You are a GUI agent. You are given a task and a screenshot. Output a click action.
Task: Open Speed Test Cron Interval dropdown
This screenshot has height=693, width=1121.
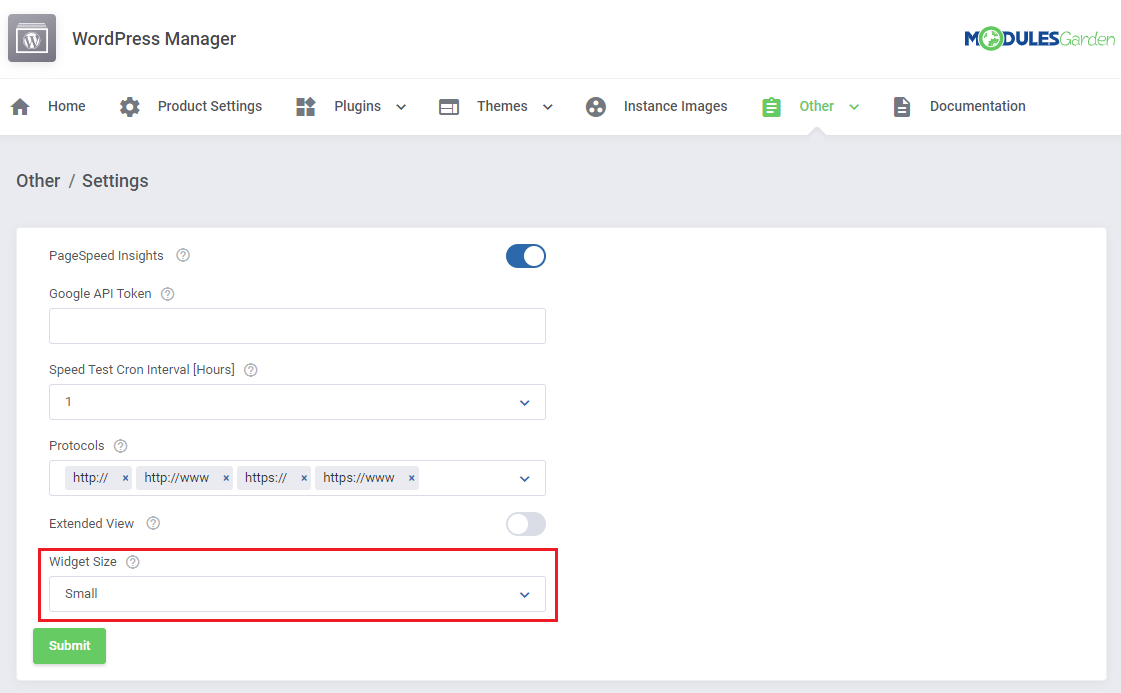click(297, 402)
